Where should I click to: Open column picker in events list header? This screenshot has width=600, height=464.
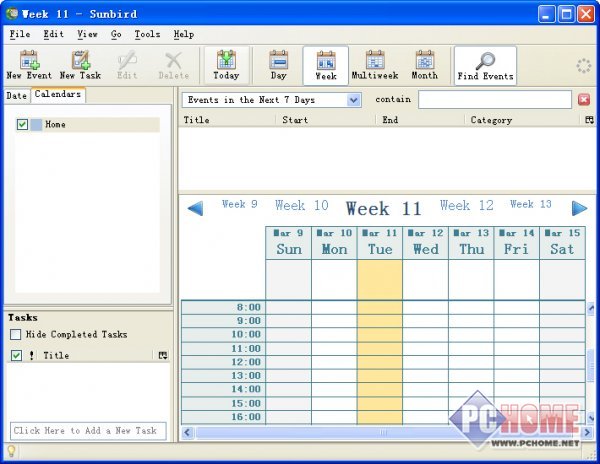(589, 120)
